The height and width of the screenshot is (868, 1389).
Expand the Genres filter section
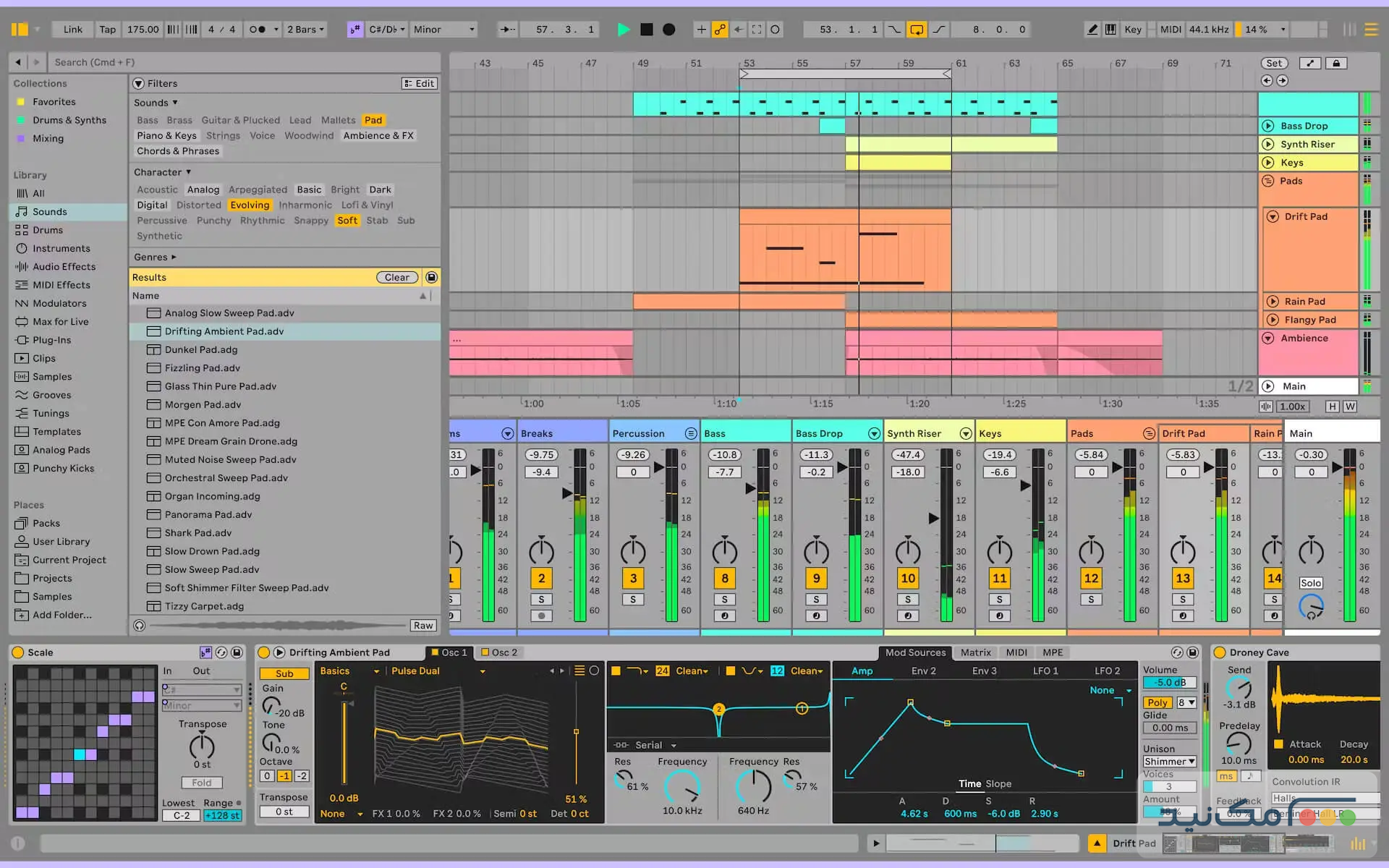pyautogui.click(x=152, y=257)
